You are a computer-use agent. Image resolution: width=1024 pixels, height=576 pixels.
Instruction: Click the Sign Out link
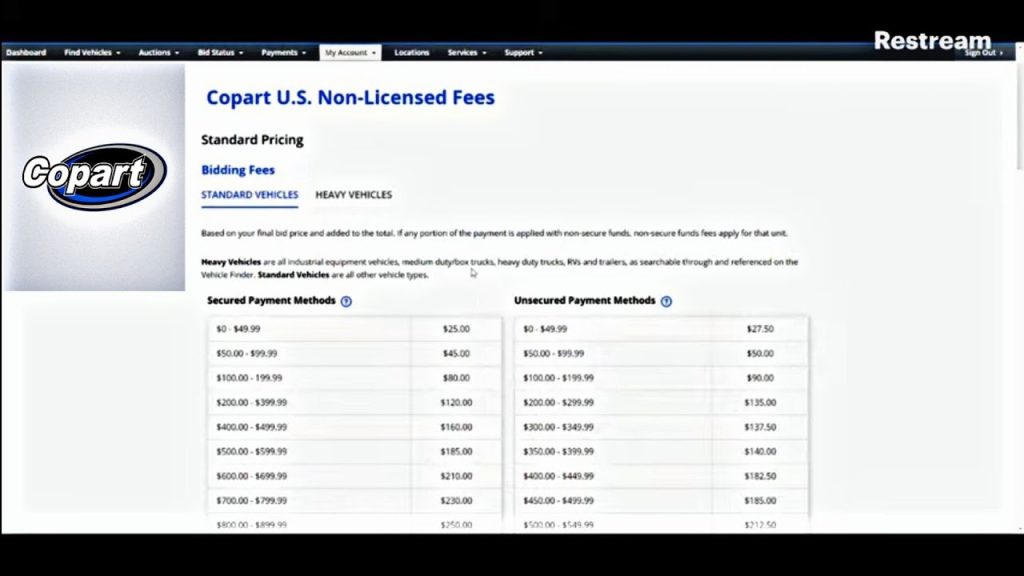tap(983, 53)
